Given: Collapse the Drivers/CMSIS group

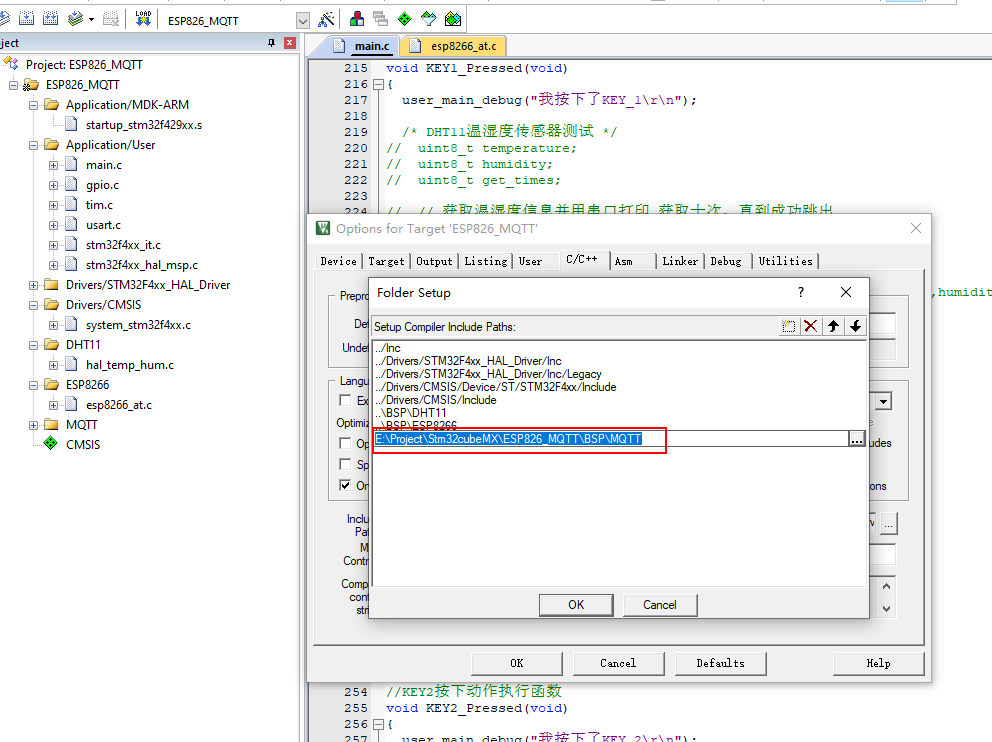Looking at the screenshot, I should tap(34, 305).
